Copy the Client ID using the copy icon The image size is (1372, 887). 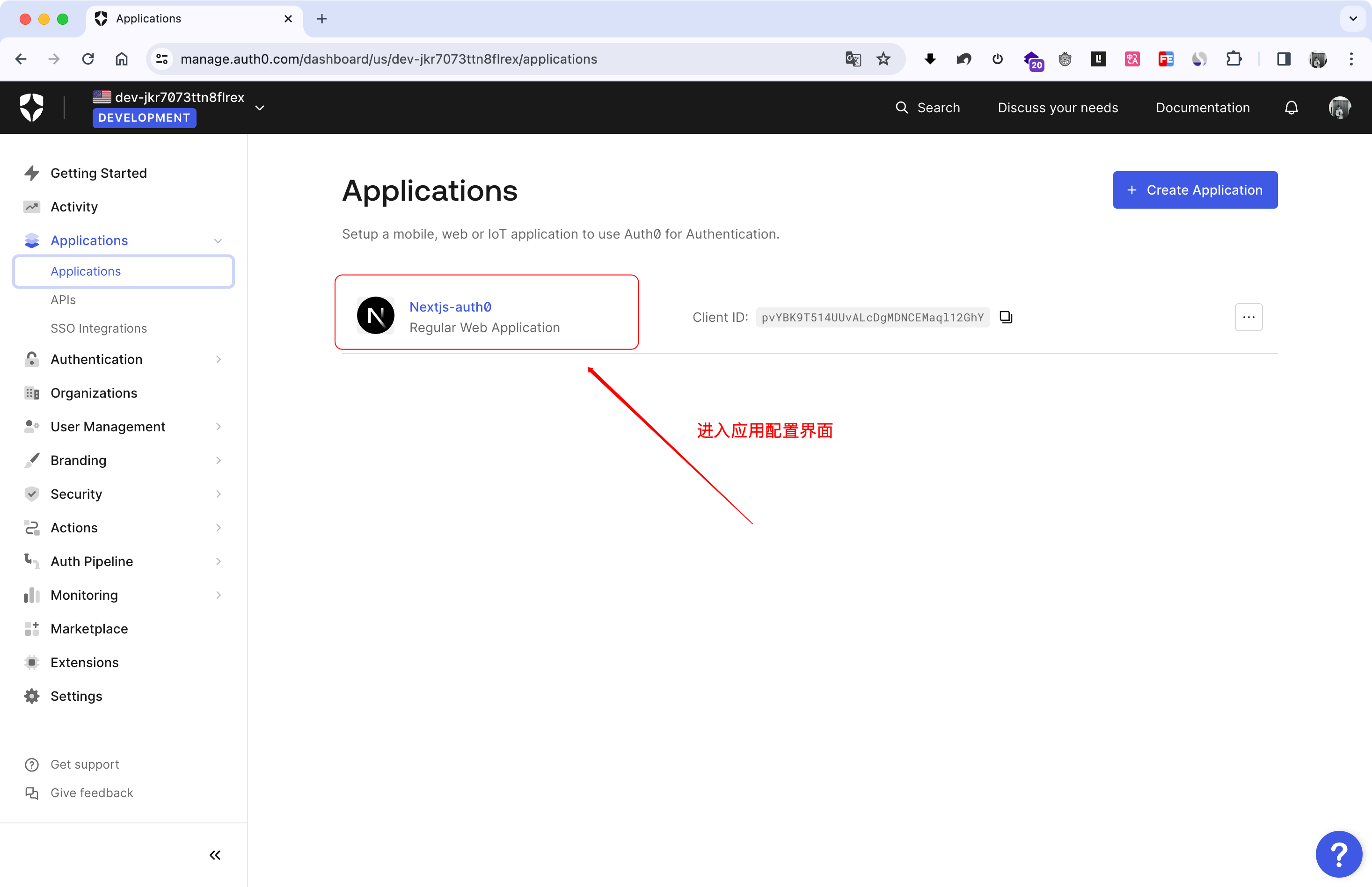click(x=1005, y=317)
